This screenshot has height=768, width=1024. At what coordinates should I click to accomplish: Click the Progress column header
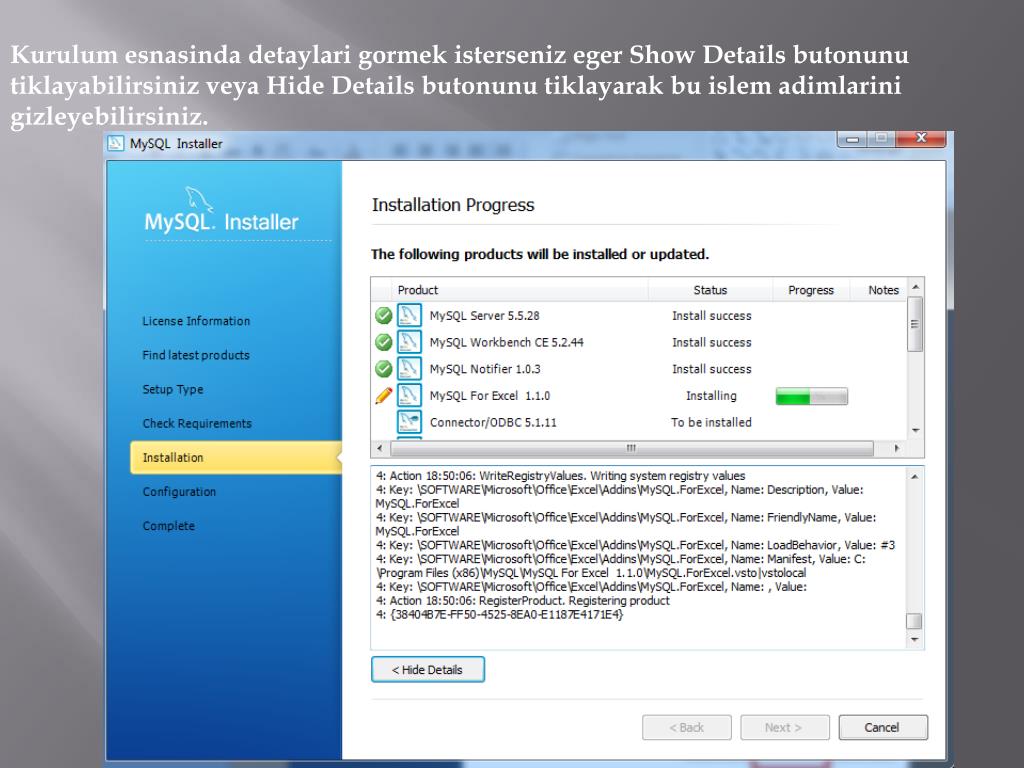click(x=811, y=290)
